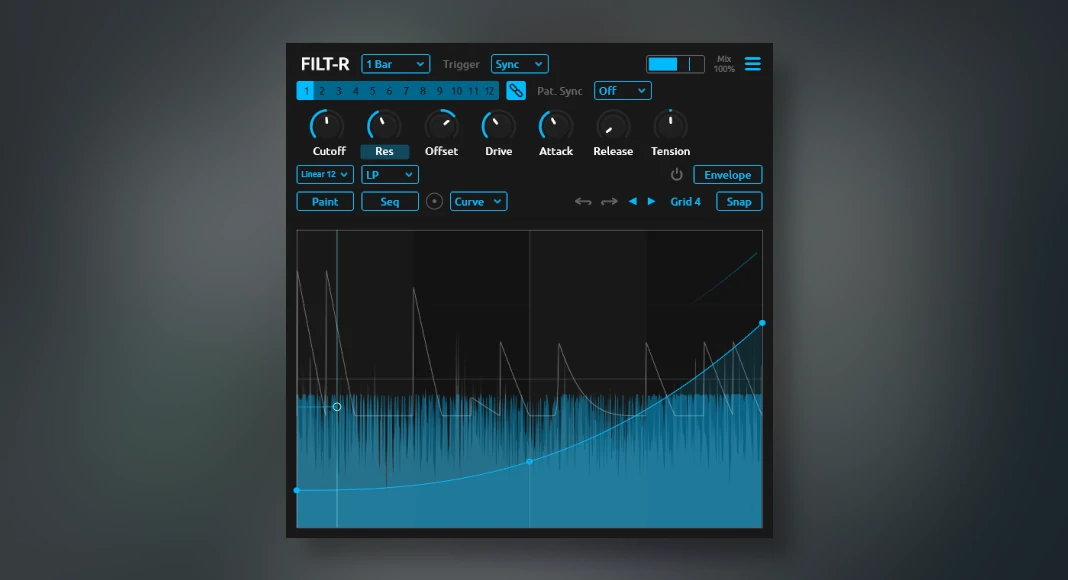Toggle Paint mode
1068x580 pixels.
tap(325, 202)
